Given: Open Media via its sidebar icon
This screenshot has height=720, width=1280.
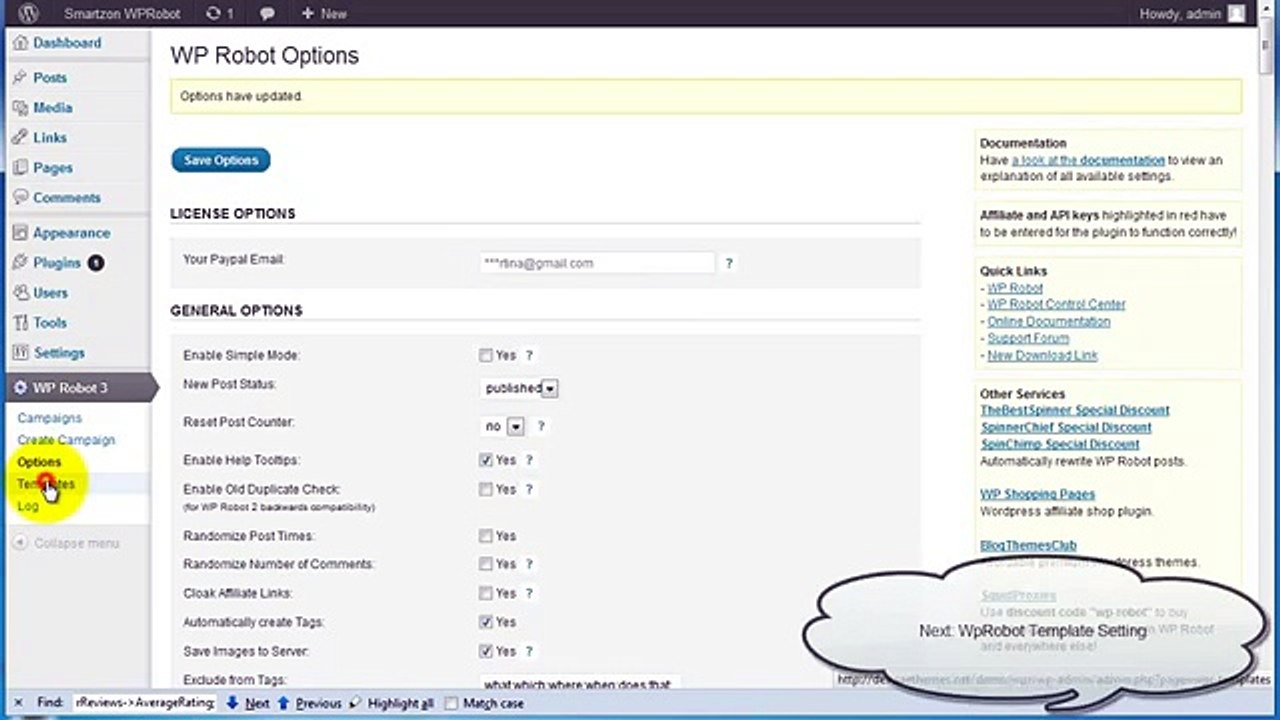Looking at the screenshot, I should tap(20, 107).
